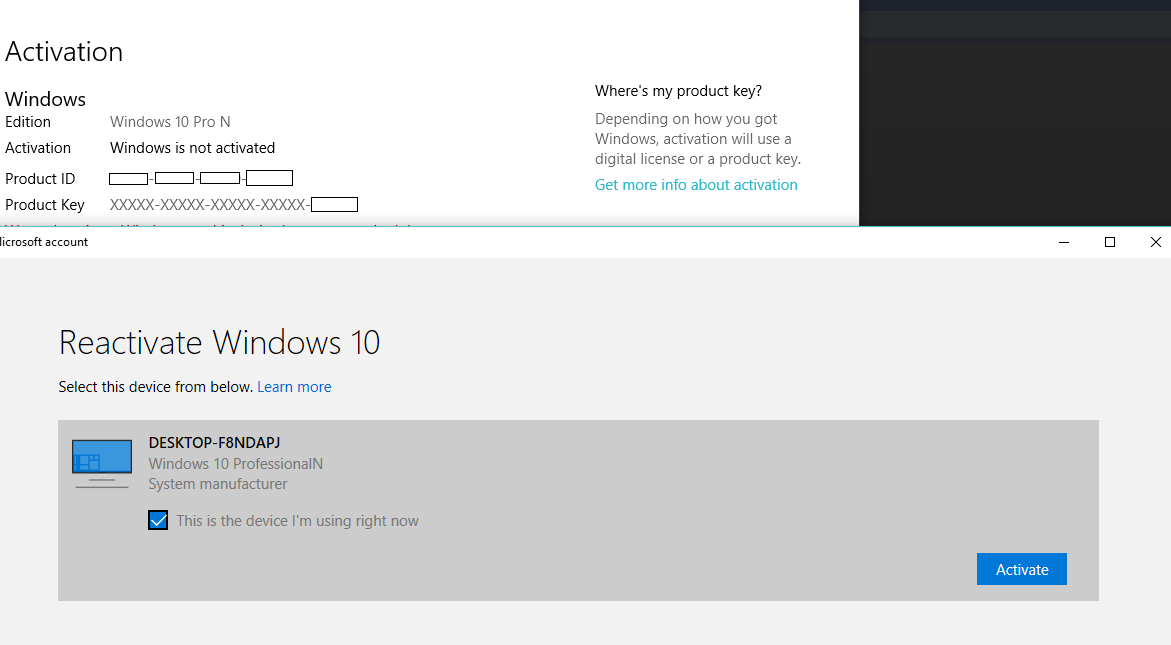
Task: Open 'Get more info about activation' link
Action: tap(696, 185)
